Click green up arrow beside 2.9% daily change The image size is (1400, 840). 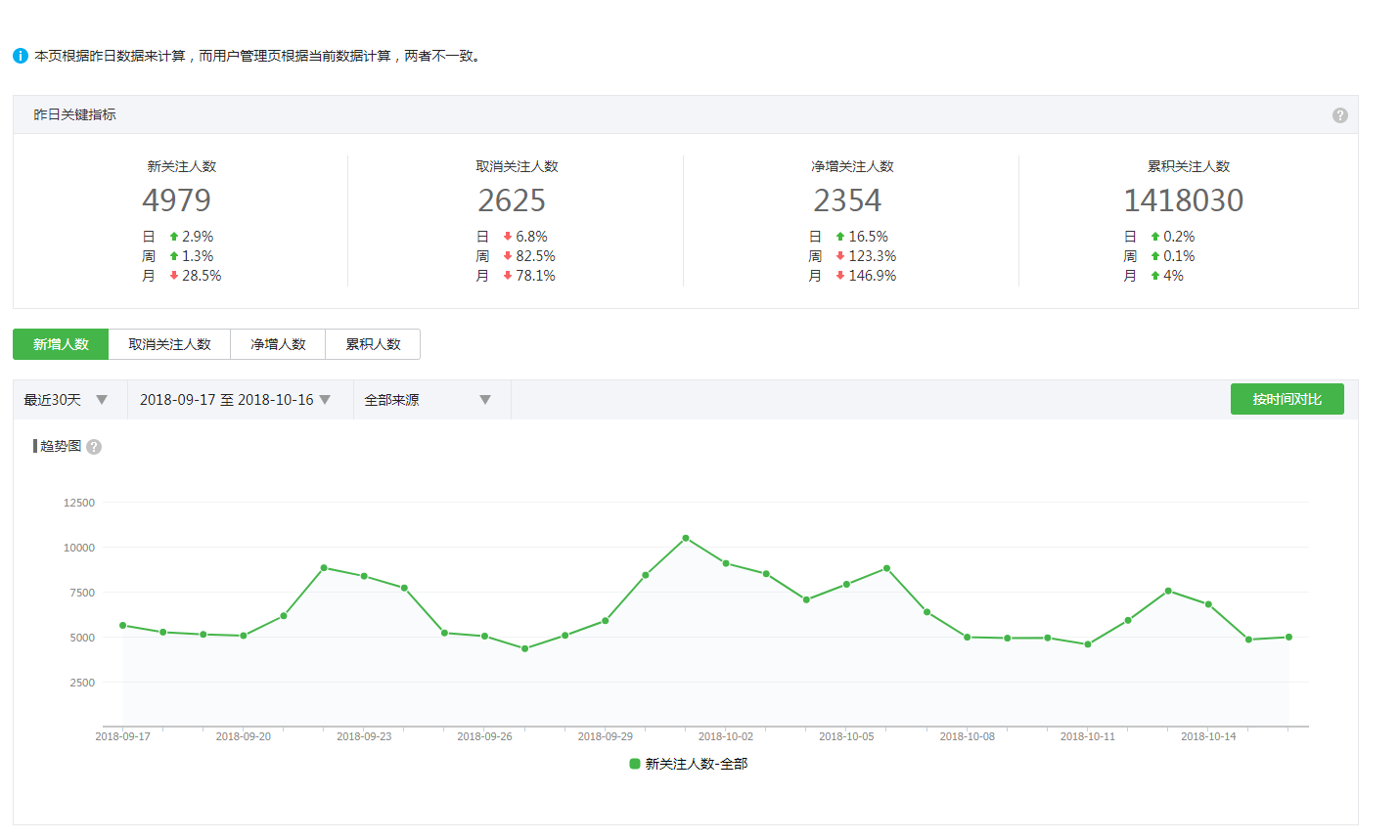[x=174, y=237]
